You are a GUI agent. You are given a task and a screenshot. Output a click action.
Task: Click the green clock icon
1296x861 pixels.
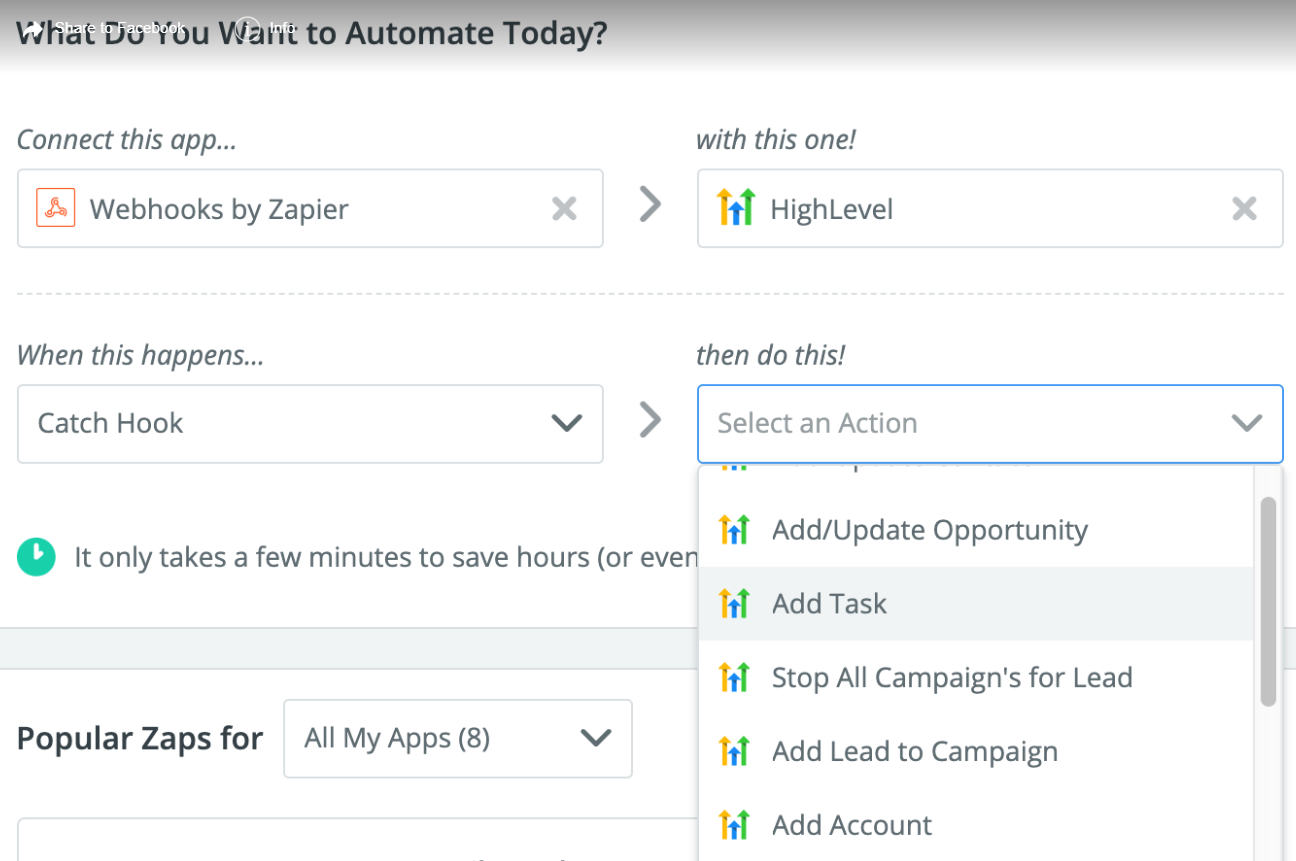coord(36,557)
